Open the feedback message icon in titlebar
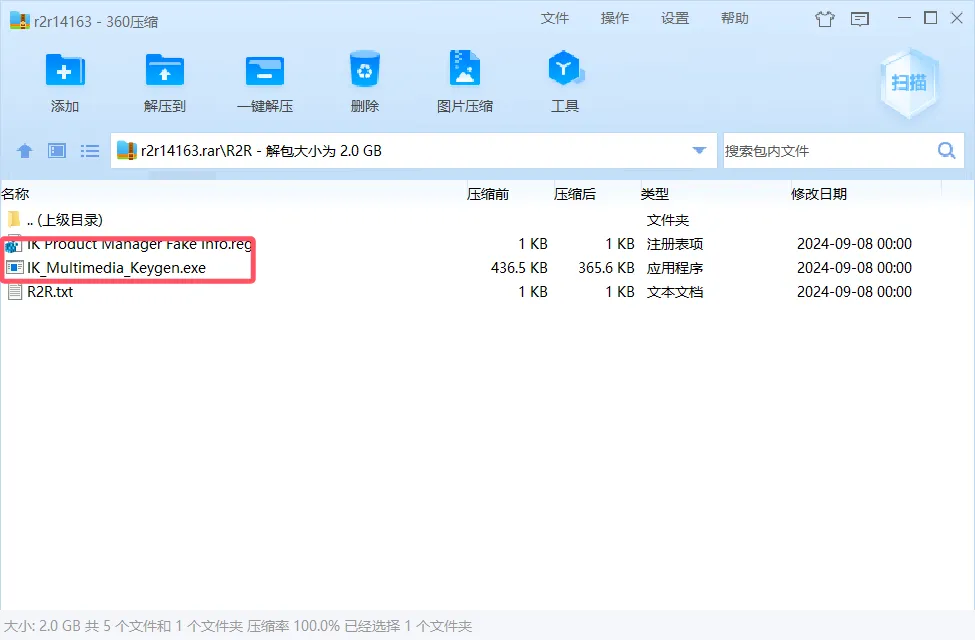Image resolution: width=975 pixels, height=640 pixels. tap(862, 19)
